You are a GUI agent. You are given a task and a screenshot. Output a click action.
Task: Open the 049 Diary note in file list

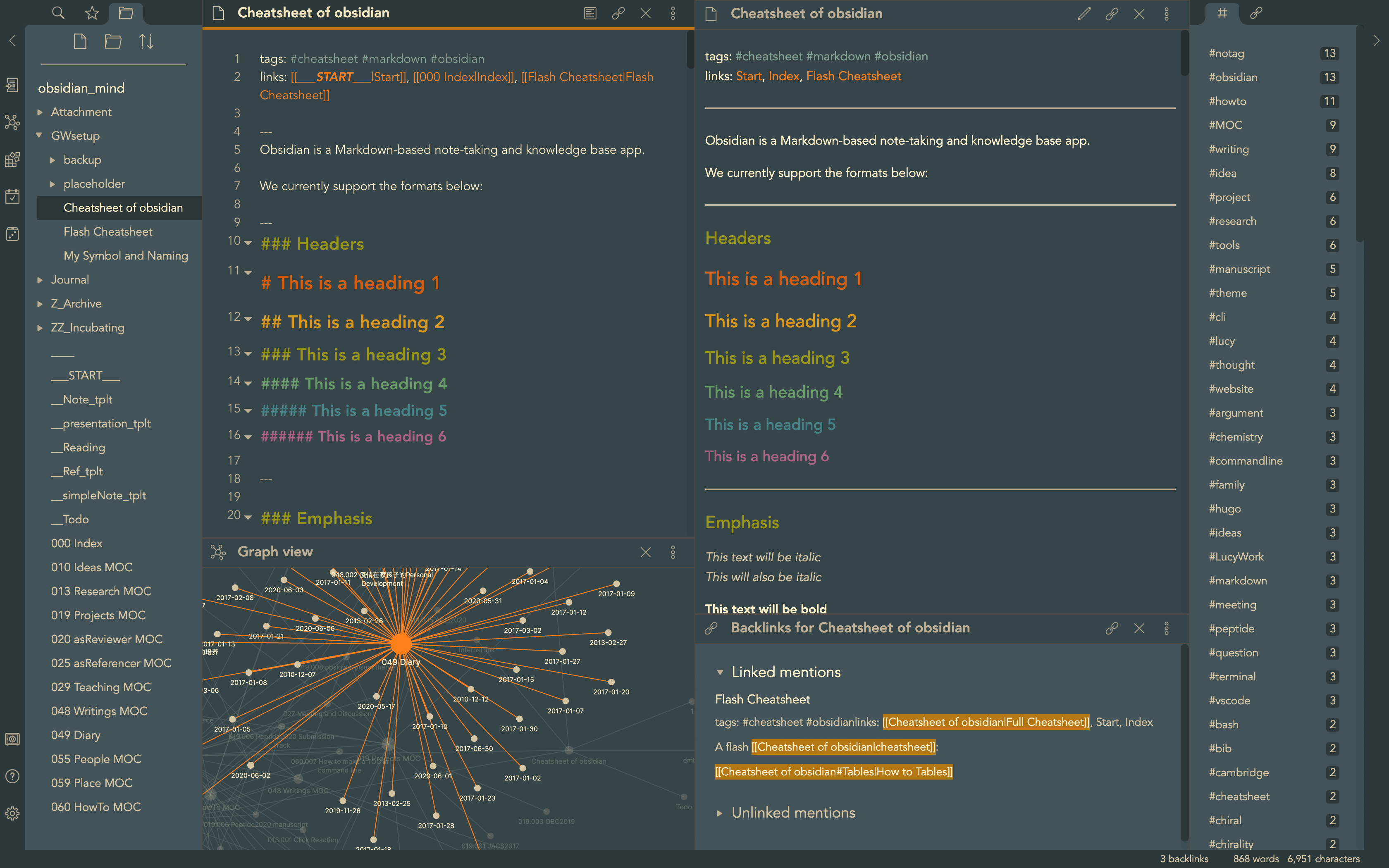click(75, 735)
